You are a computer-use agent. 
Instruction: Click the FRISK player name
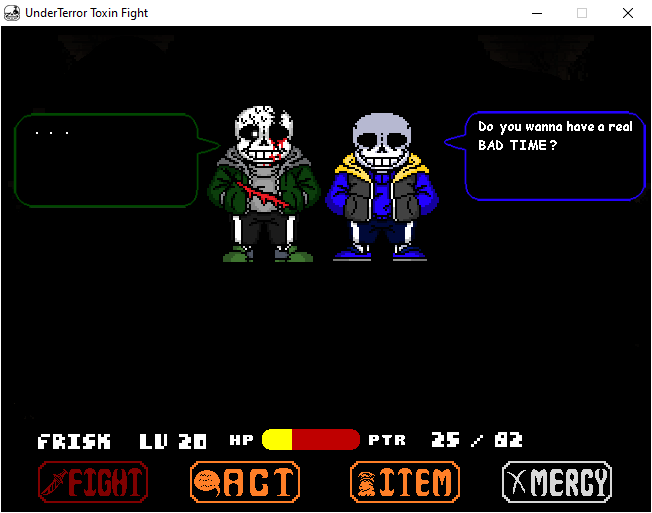pos(74,441)
